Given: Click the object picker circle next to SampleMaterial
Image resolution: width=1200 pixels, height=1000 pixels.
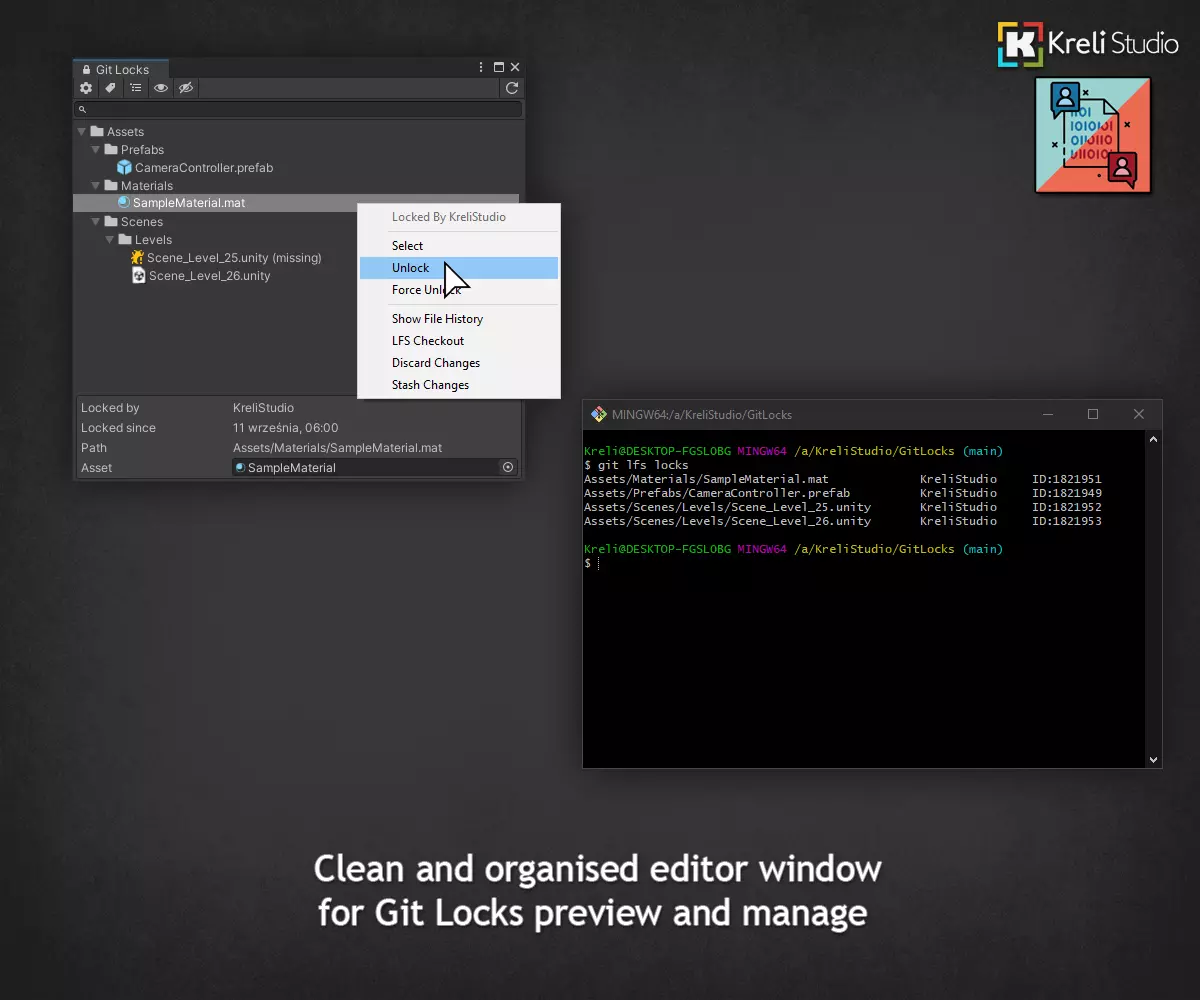Looking at the screenshot, I should [508, 467].
